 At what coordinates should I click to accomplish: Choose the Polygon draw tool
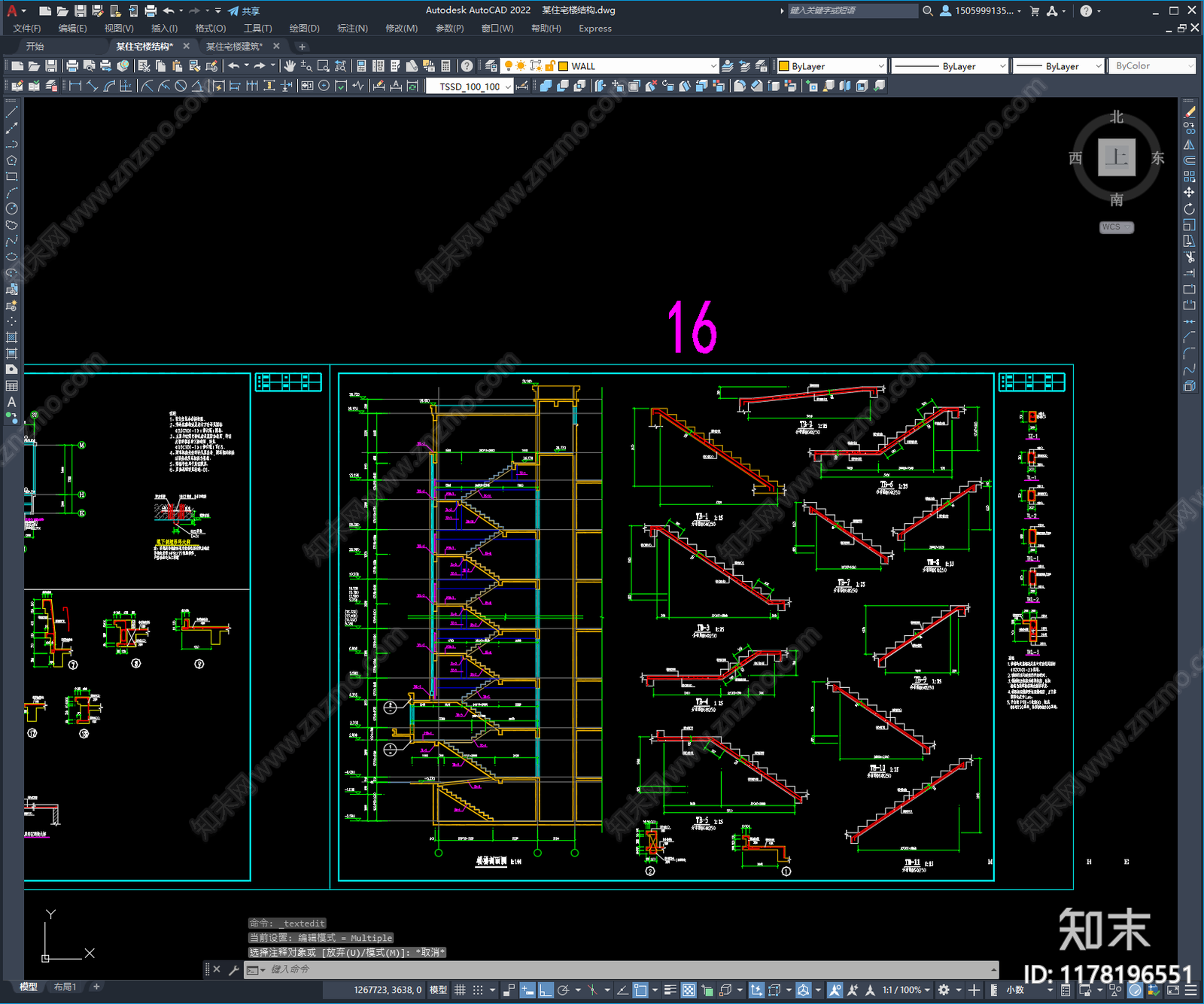[x=11, y=160]
